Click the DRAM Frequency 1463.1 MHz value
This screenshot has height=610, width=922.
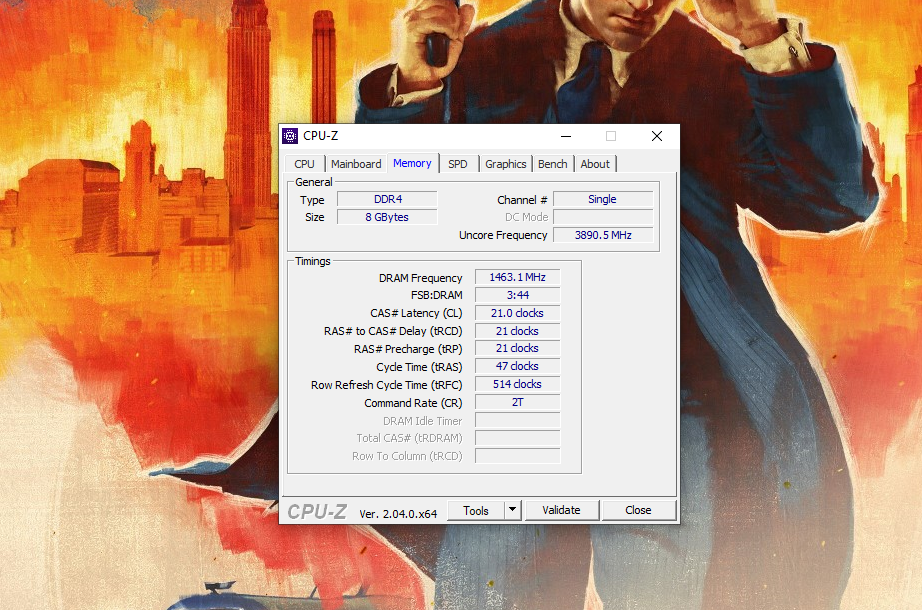tap(517, 277)
